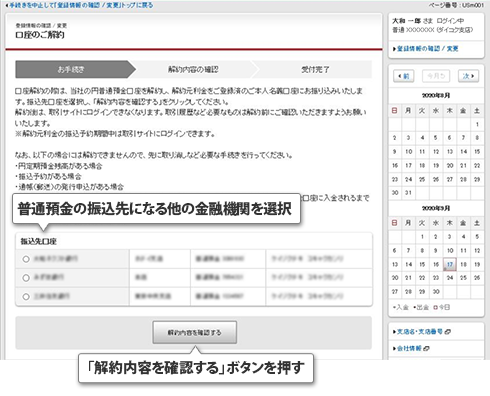Viewport: 490px width, 396px height.
Task: Select date 30 in the September calendar
Action: 436,292
